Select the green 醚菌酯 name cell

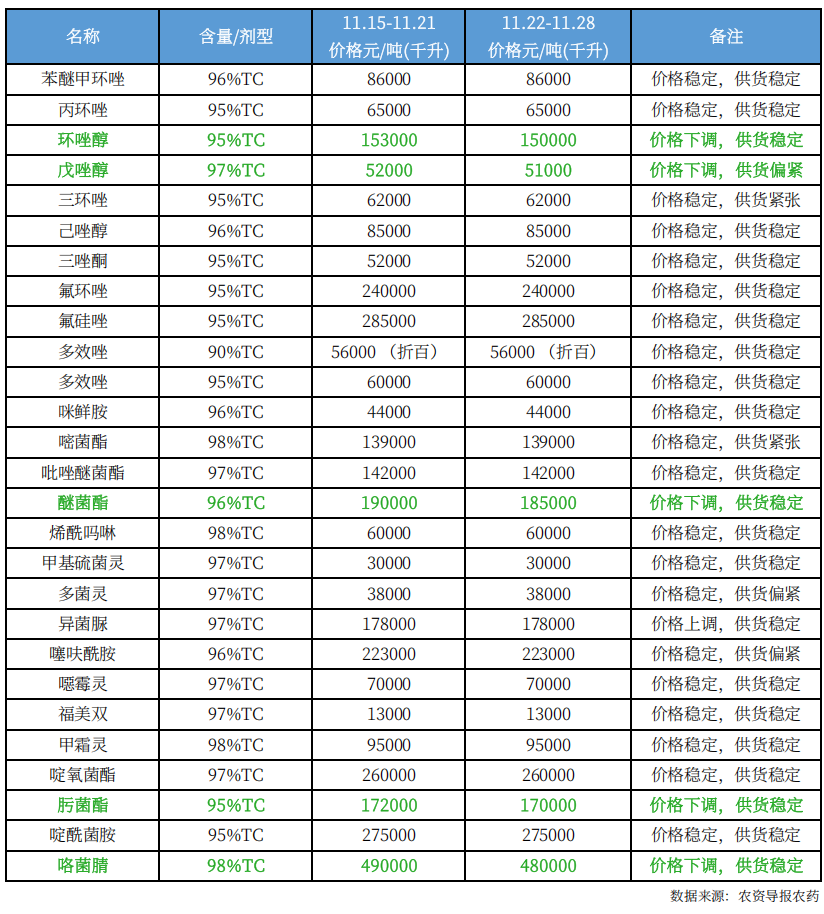tap(82, 502)
